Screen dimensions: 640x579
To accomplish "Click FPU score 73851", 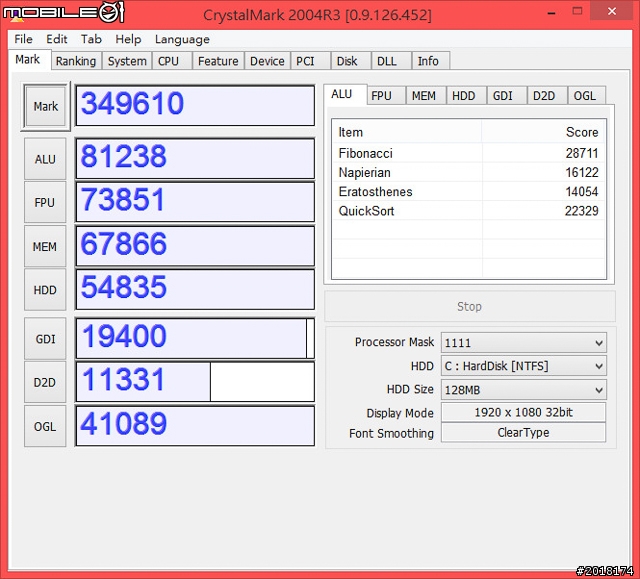I will pyautogui.click(x=195, y=202).
